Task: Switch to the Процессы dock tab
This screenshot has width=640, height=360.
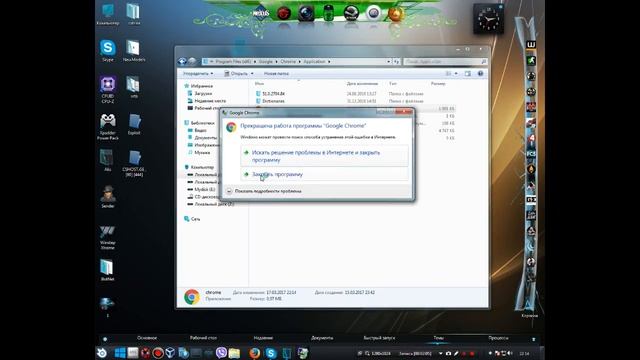Action: 498,338
